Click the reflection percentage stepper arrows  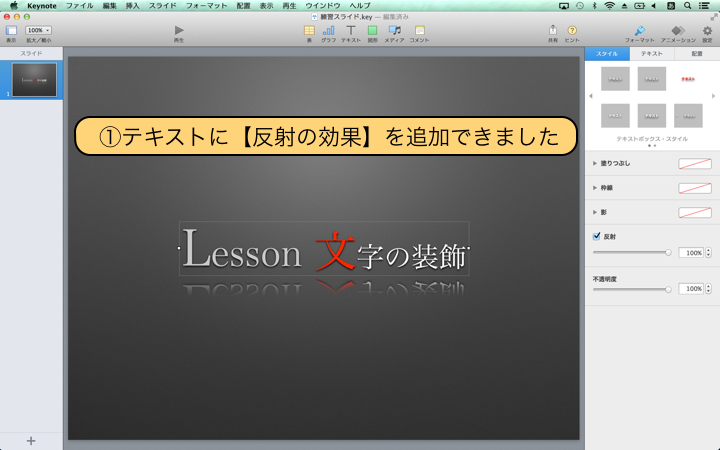pos(709,253)
